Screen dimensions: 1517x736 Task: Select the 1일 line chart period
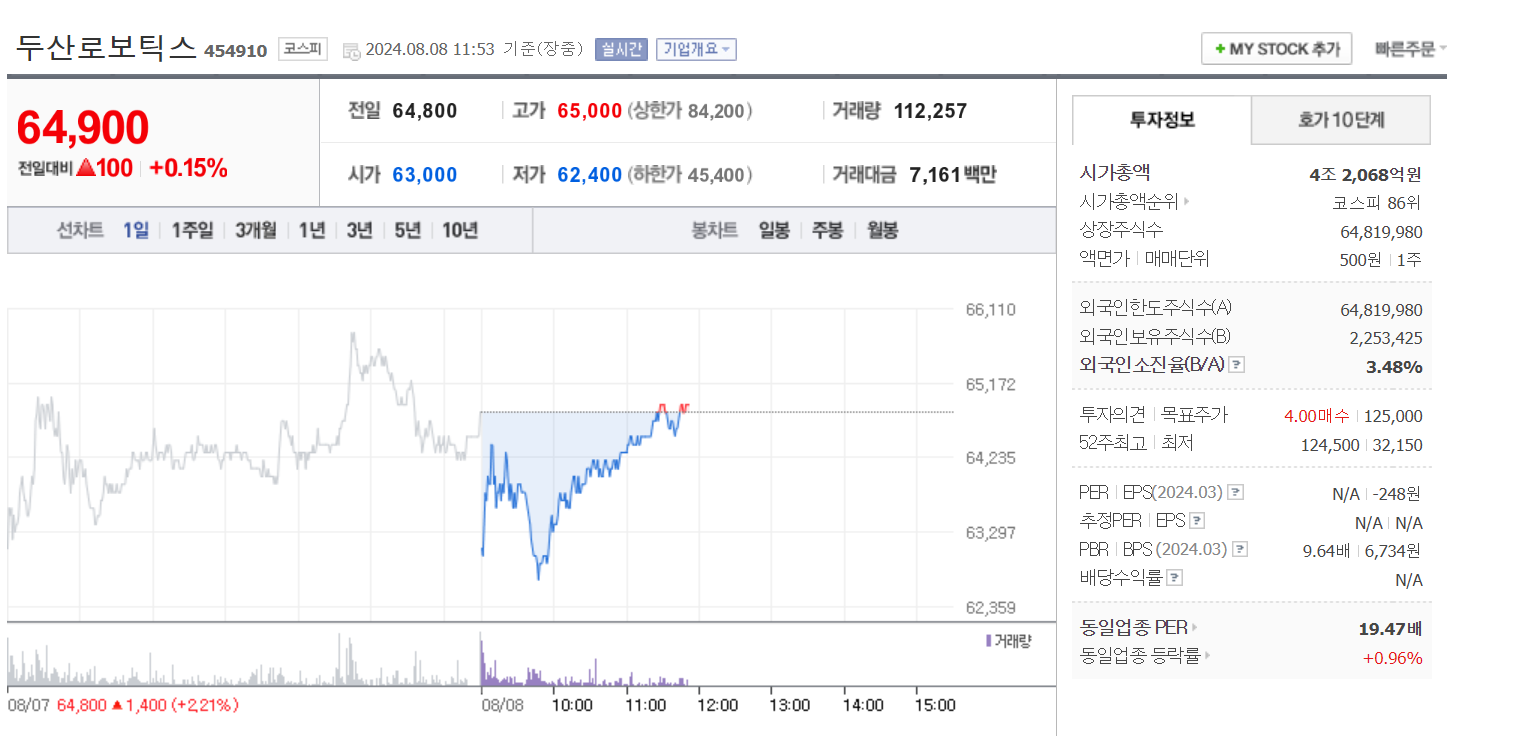tap(136, 230)
